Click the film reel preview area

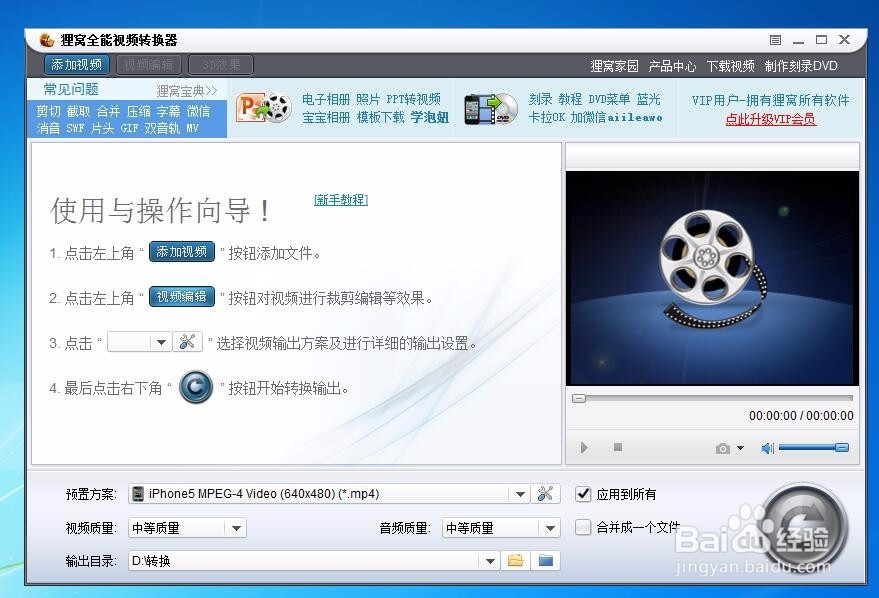pyautogui.click(x=712, y=277)
